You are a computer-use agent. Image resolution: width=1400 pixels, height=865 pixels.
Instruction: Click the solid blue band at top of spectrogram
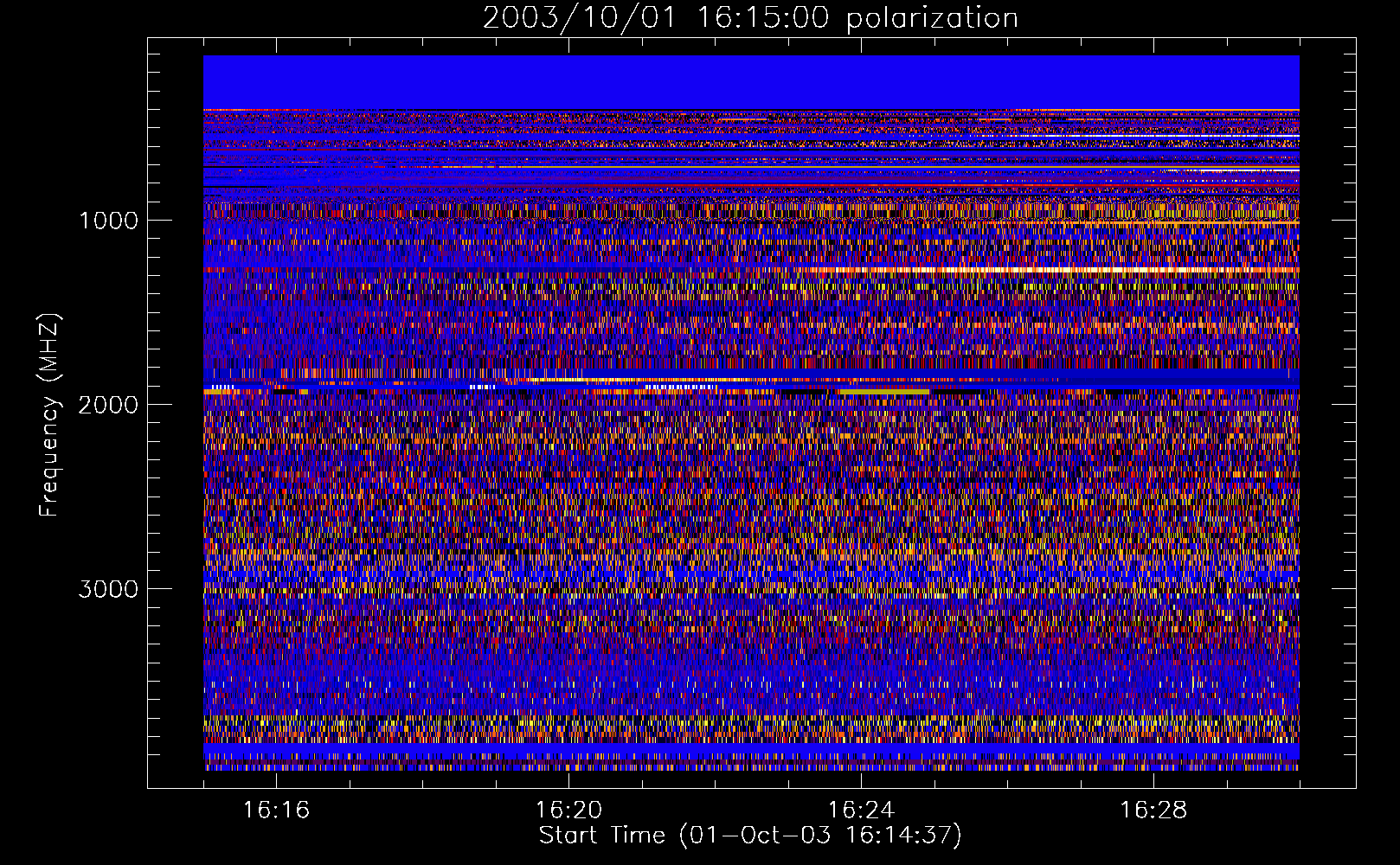[x=751, y=82]
